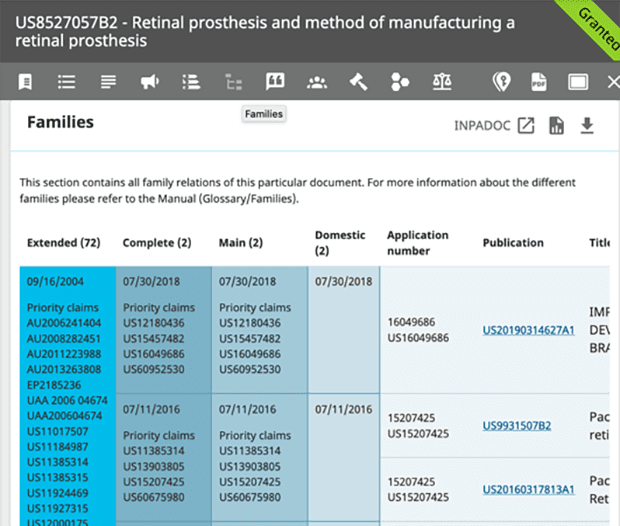Screen dimensions: 620x526
Task: Click the balance scales icon
Action: (x=441, y=82)
